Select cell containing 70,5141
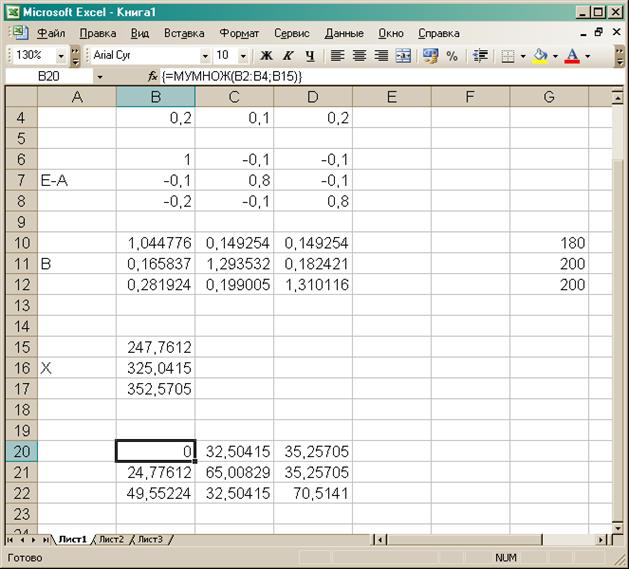The height and width of the screenshot is (569, 629). 313,493
